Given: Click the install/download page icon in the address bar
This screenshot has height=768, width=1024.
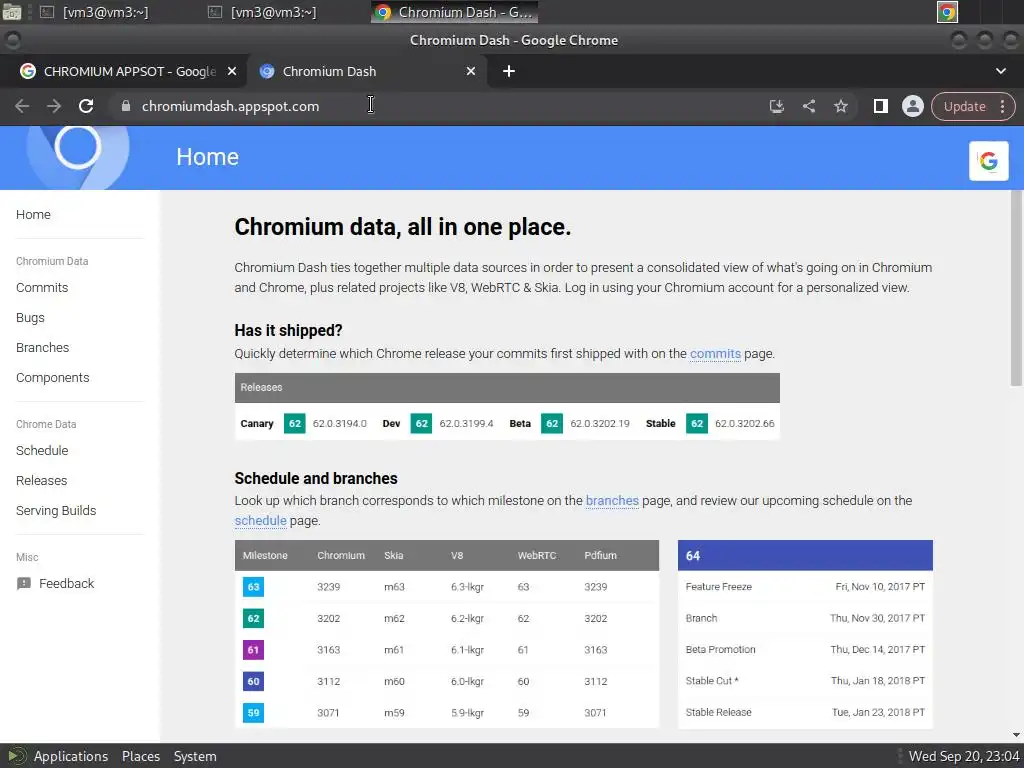Looking at the screenshot, I should click(x=776, y=106).
